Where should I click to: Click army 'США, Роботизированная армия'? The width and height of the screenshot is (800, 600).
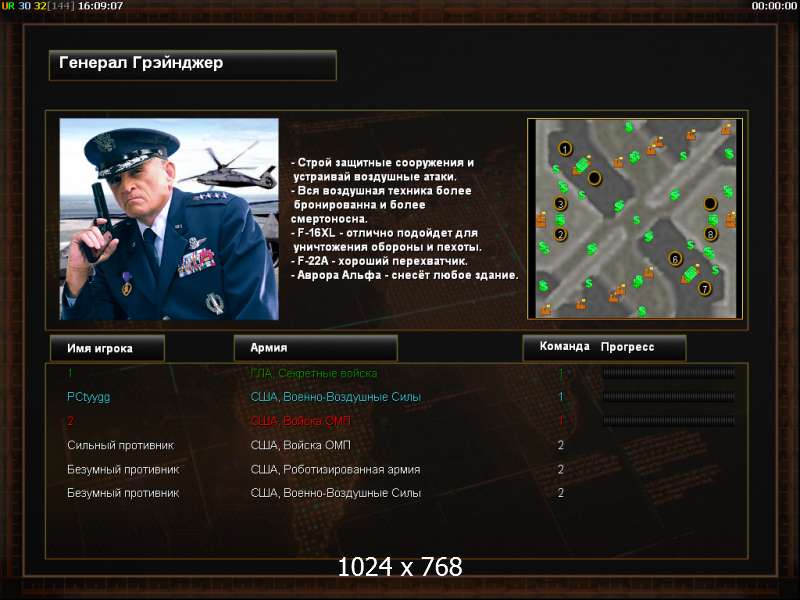[x=335, y=469]
